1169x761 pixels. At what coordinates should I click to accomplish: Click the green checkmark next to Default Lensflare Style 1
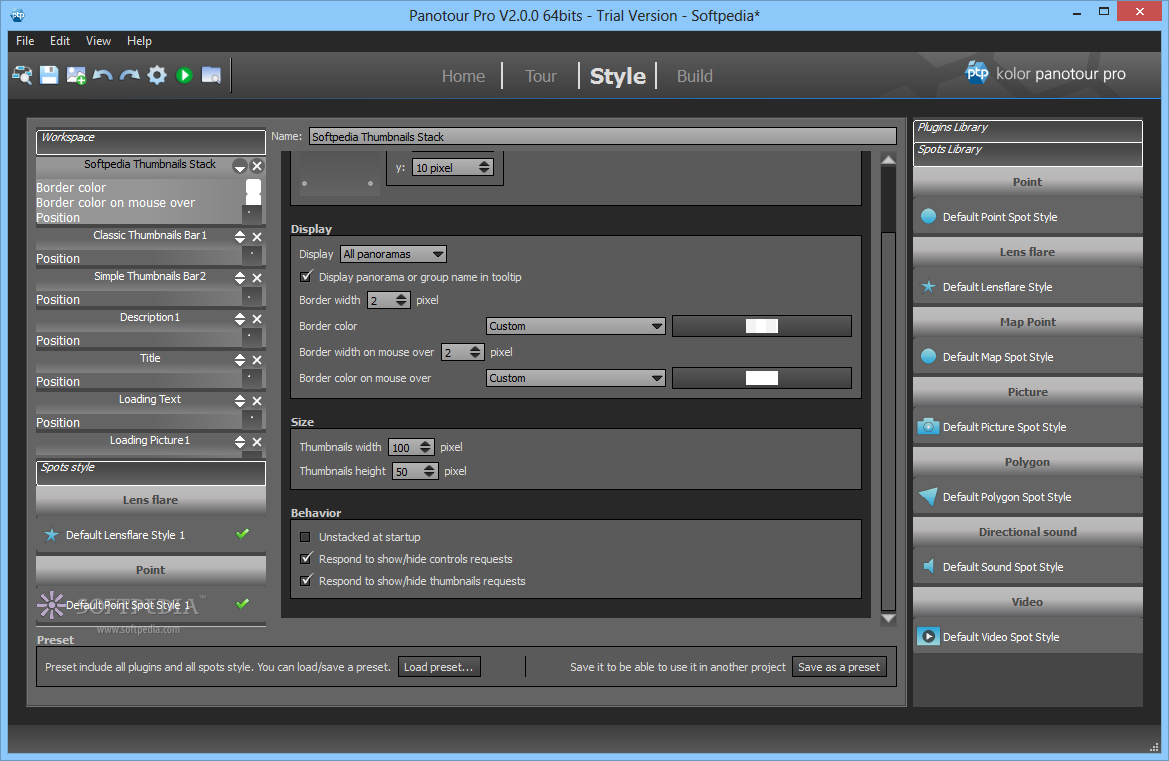[242, 534]
